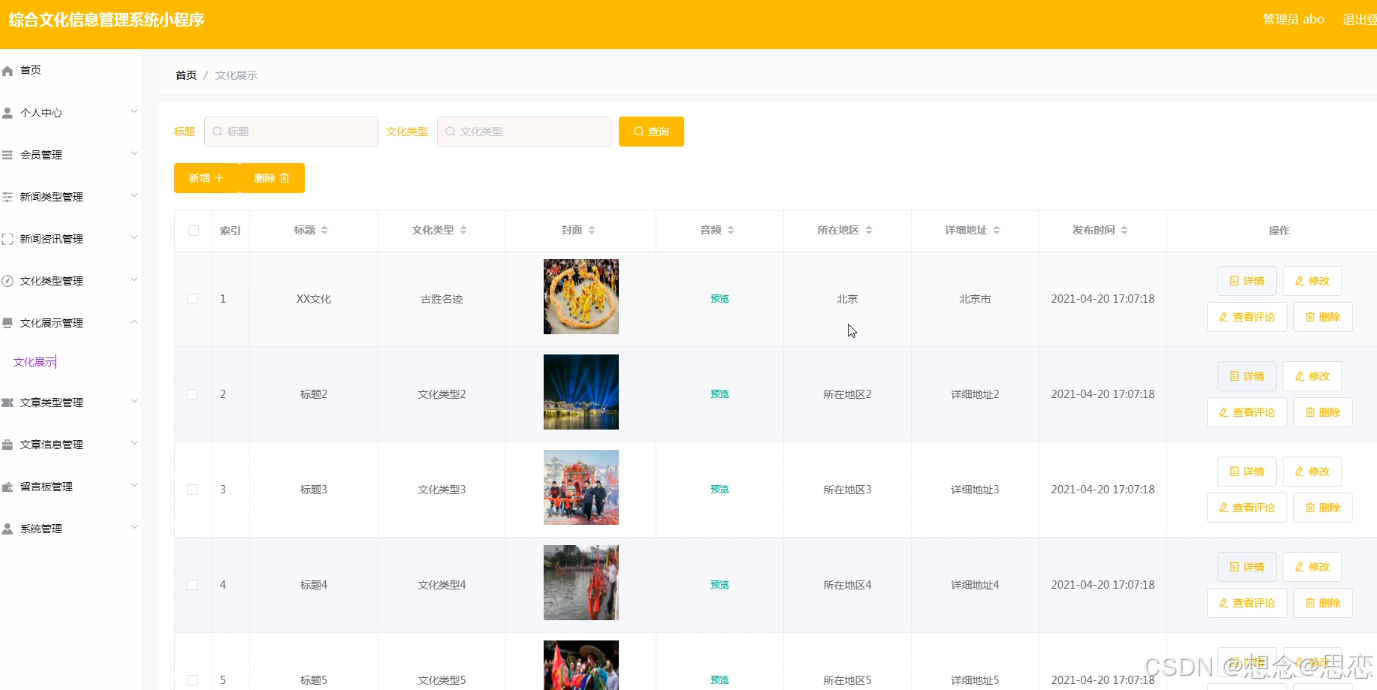Click 管理员 abo in the header
This screenshot has height=690, width=1377.
(x=1293, y=19)
